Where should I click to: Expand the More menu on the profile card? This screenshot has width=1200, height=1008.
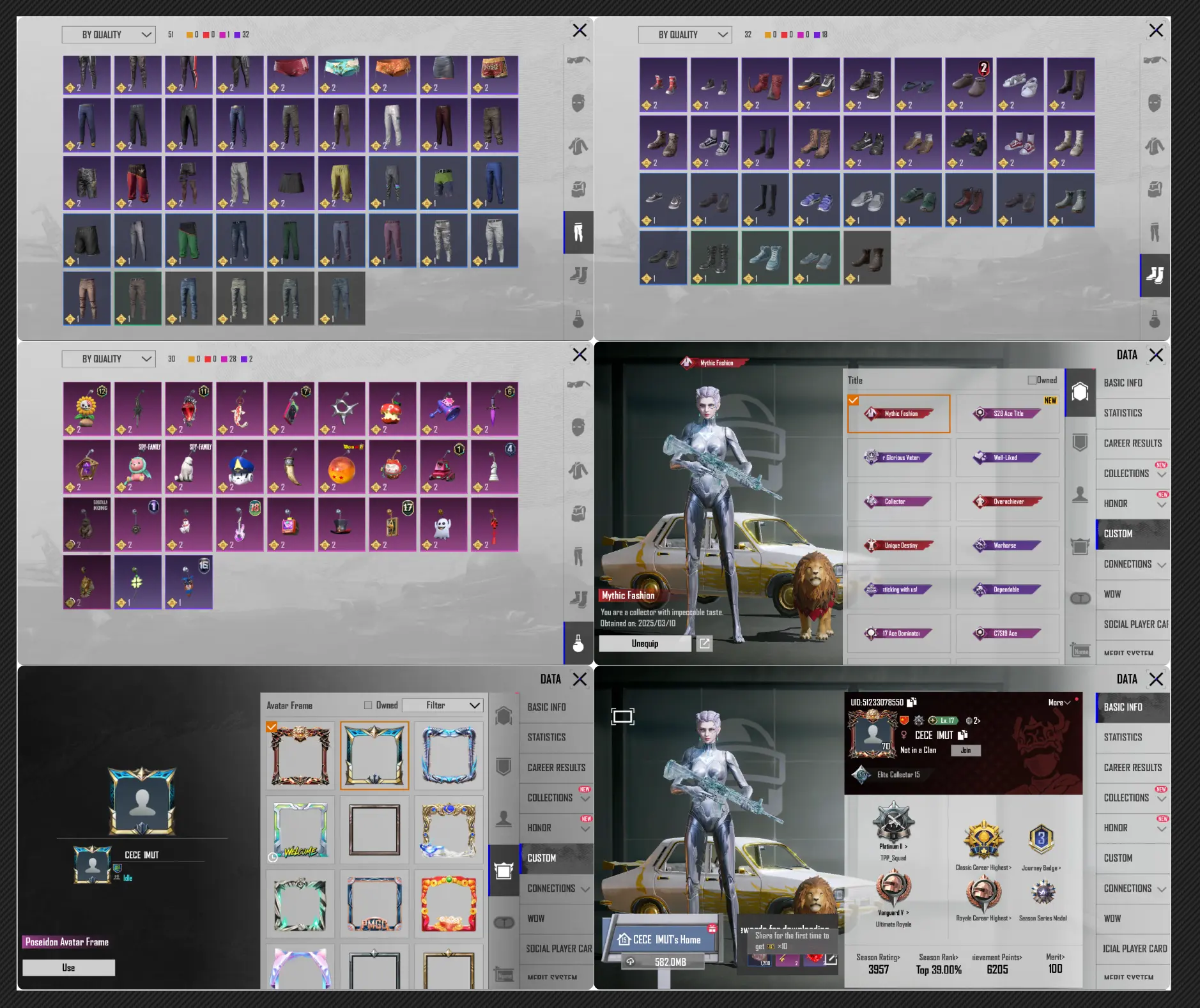tap(1059, 703)
